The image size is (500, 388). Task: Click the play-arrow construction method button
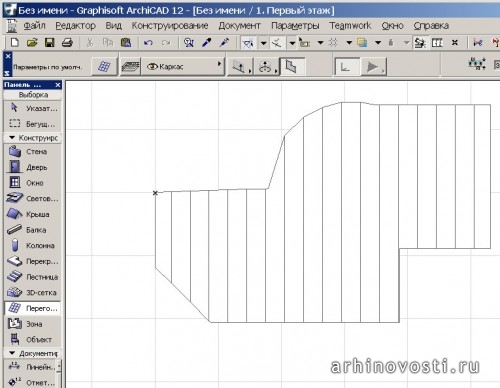374,67
